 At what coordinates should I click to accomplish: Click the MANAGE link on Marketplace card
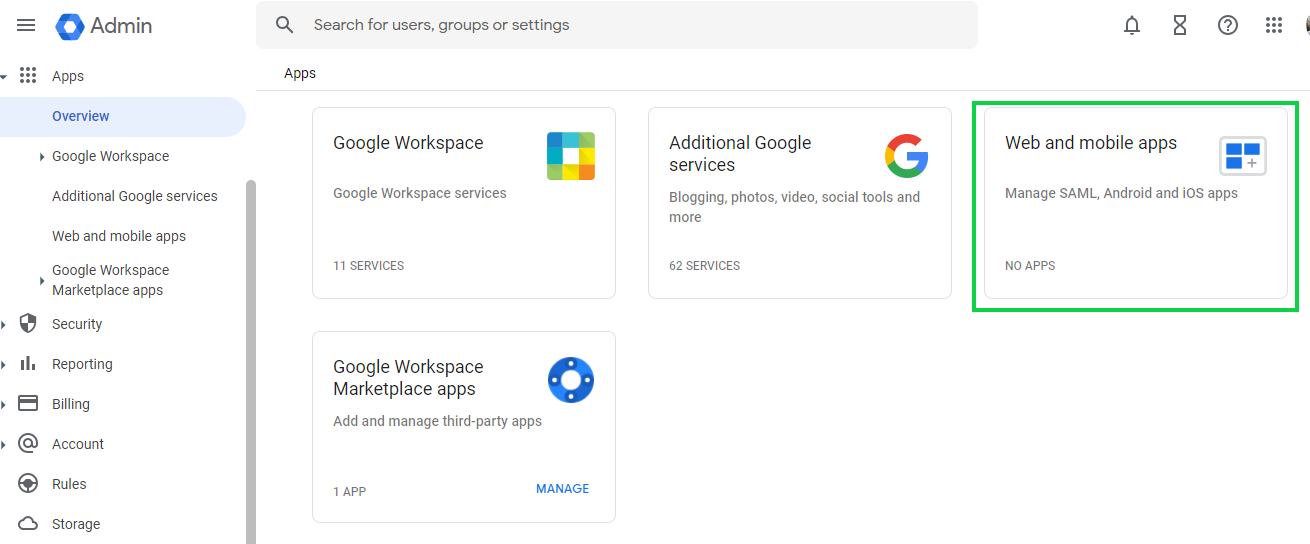562,489
